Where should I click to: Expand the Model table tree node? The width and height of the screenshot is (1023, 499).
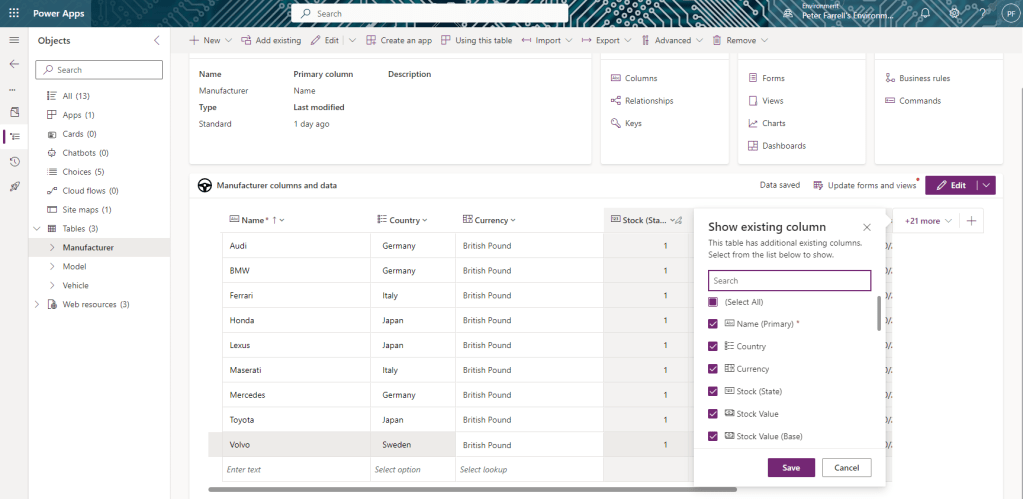click(52, 266)
